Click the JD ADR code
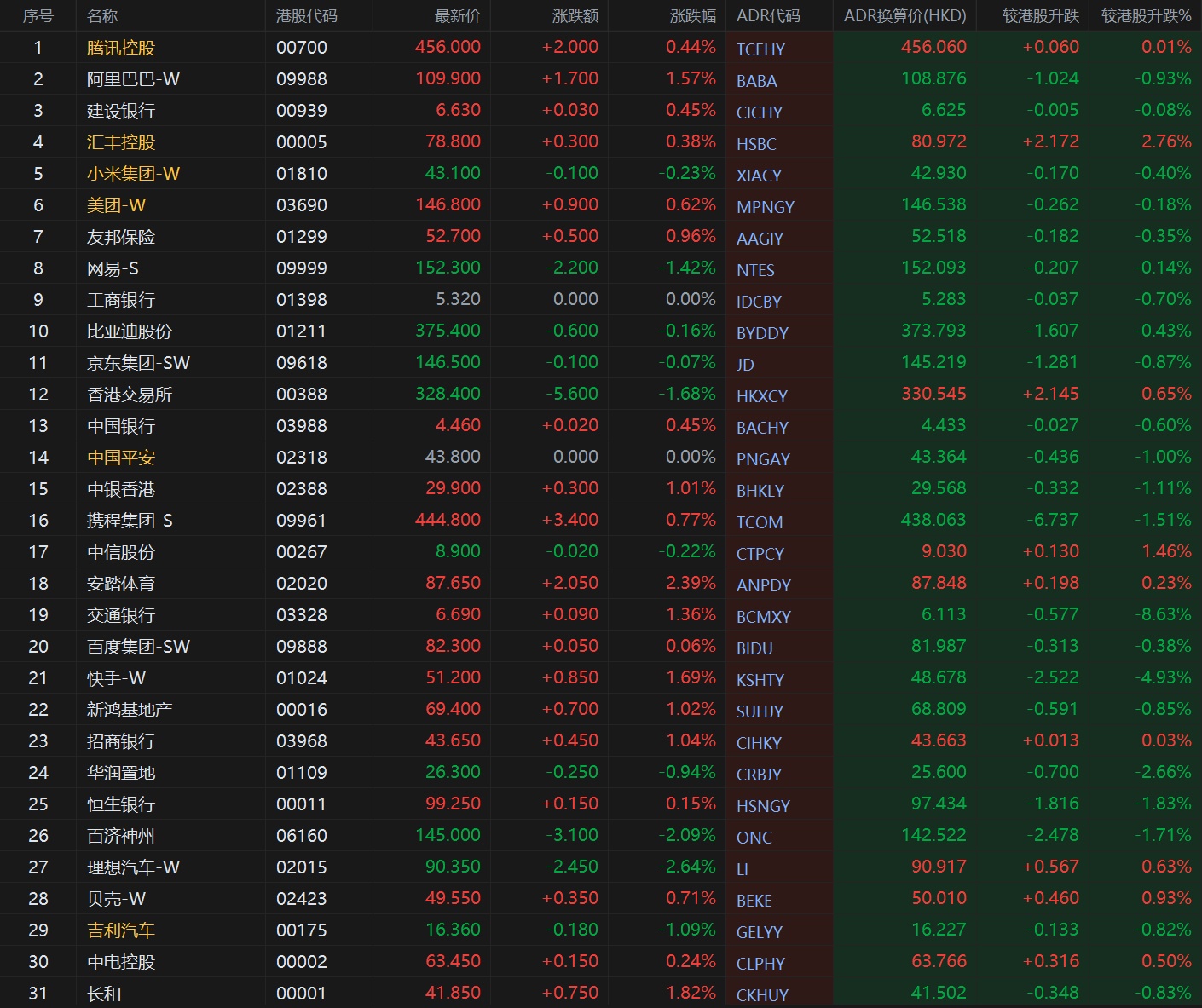The image size is (1202, 1008). click(x=745, y=365)
